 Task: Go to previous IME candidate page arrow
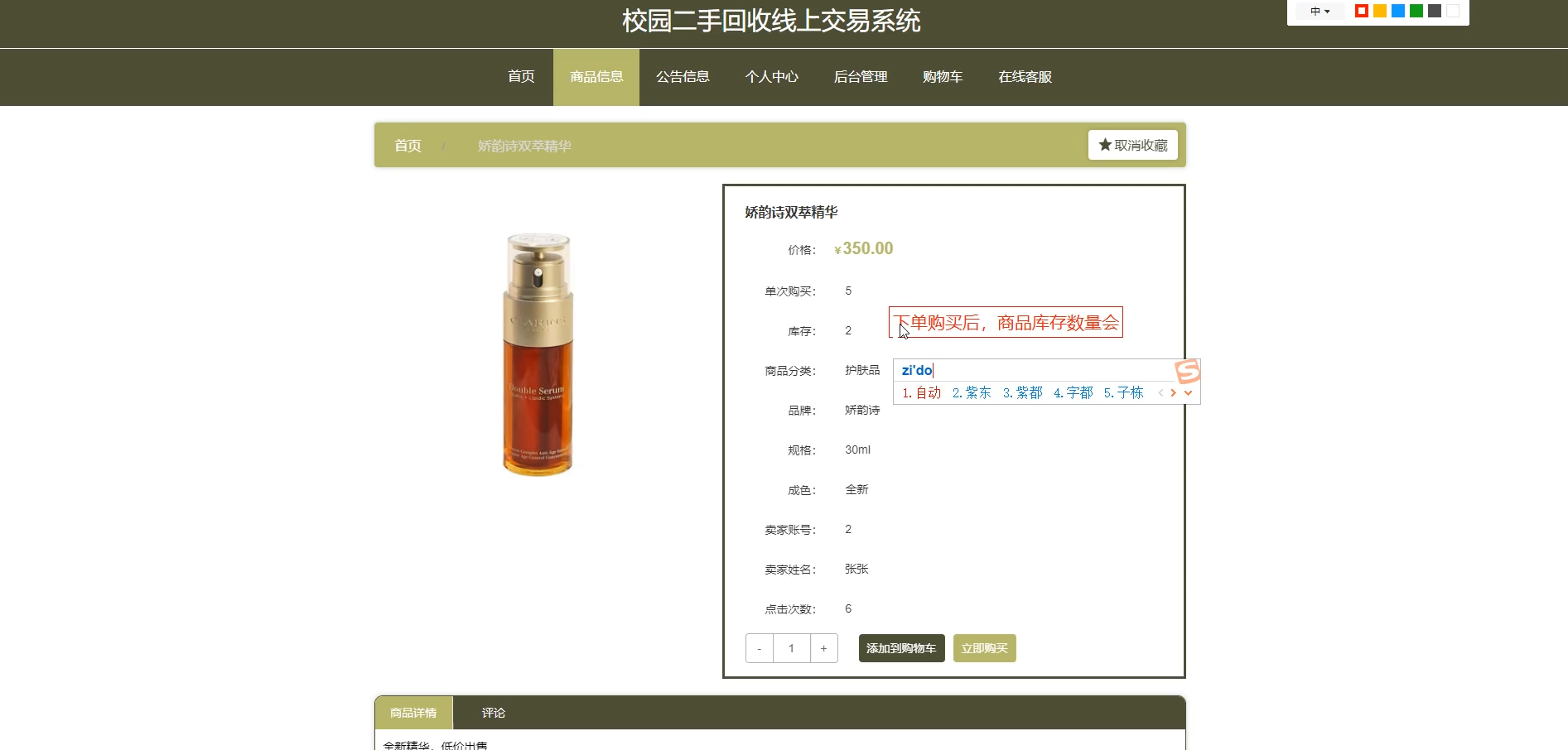point(1160,393)
